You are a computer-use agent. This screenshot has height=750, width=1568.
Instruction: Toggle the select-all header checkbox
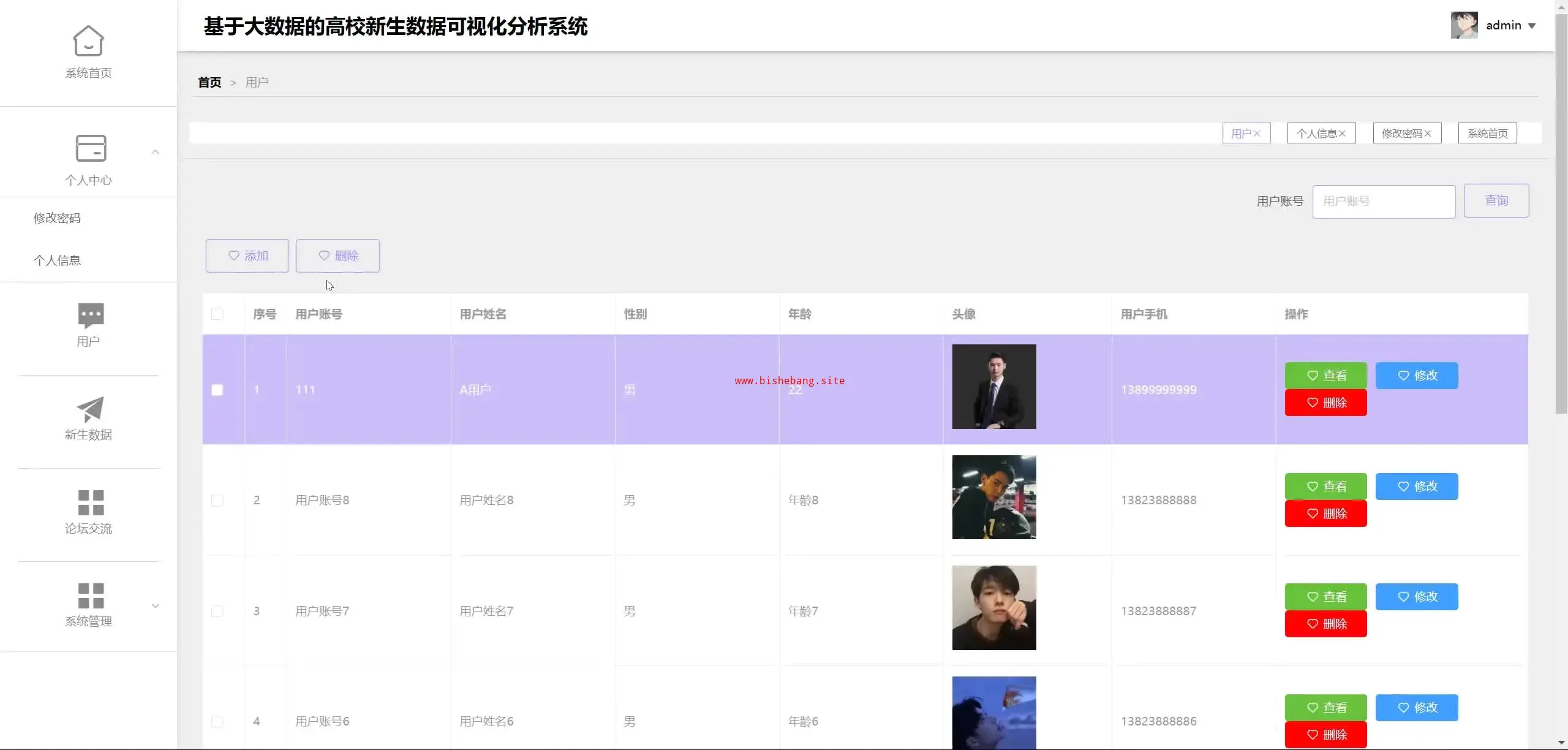pos(217,314)
